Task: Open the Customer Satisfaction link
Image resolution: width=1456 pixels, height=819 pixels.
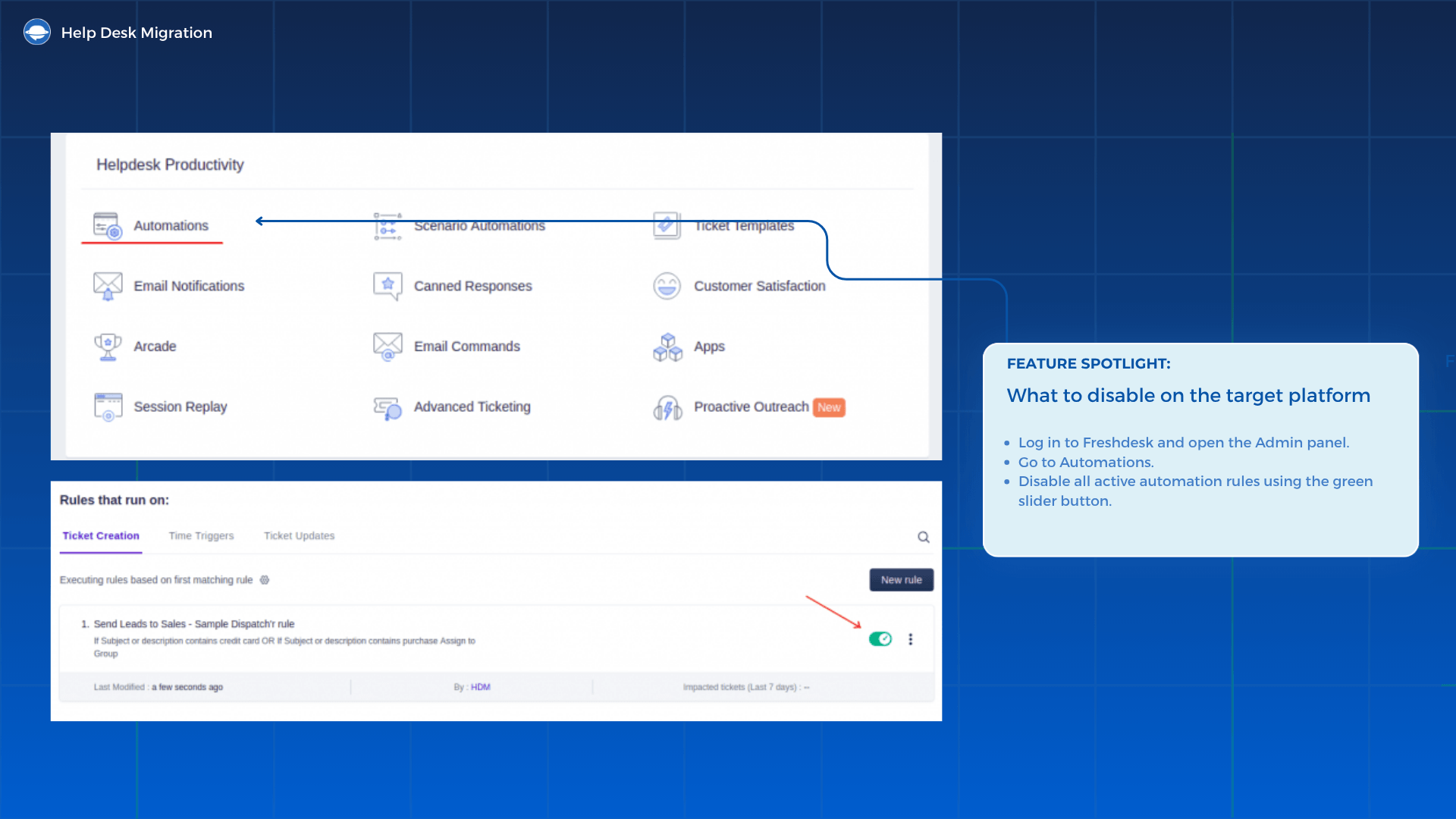Action: click(759, 287)
